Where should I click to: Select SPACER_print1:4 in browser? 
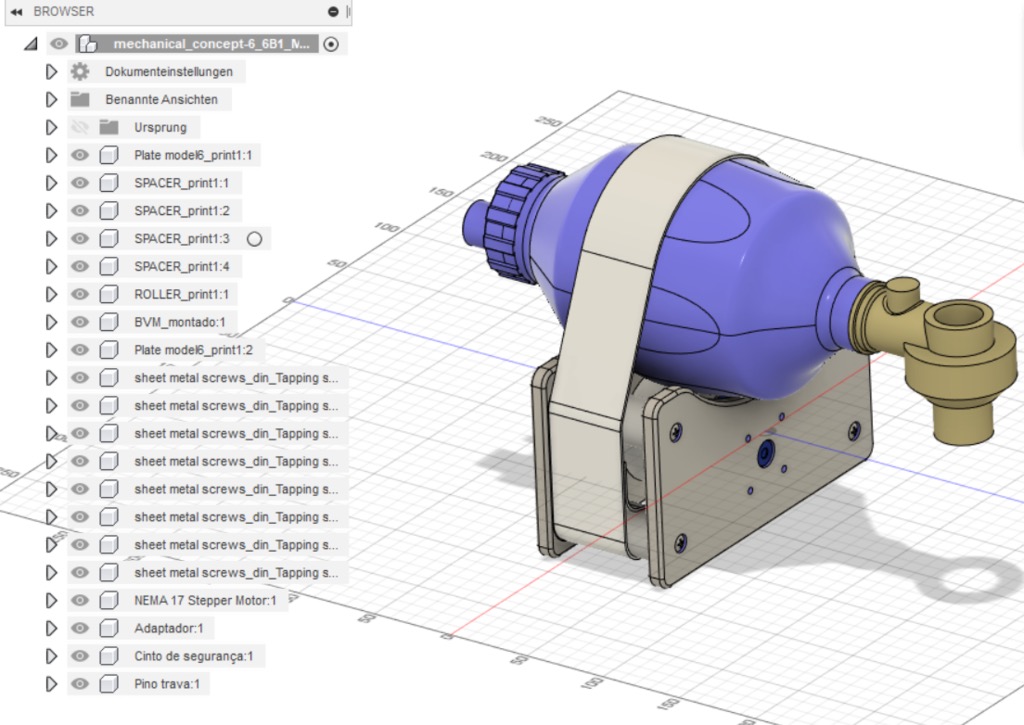pos(182,266)
